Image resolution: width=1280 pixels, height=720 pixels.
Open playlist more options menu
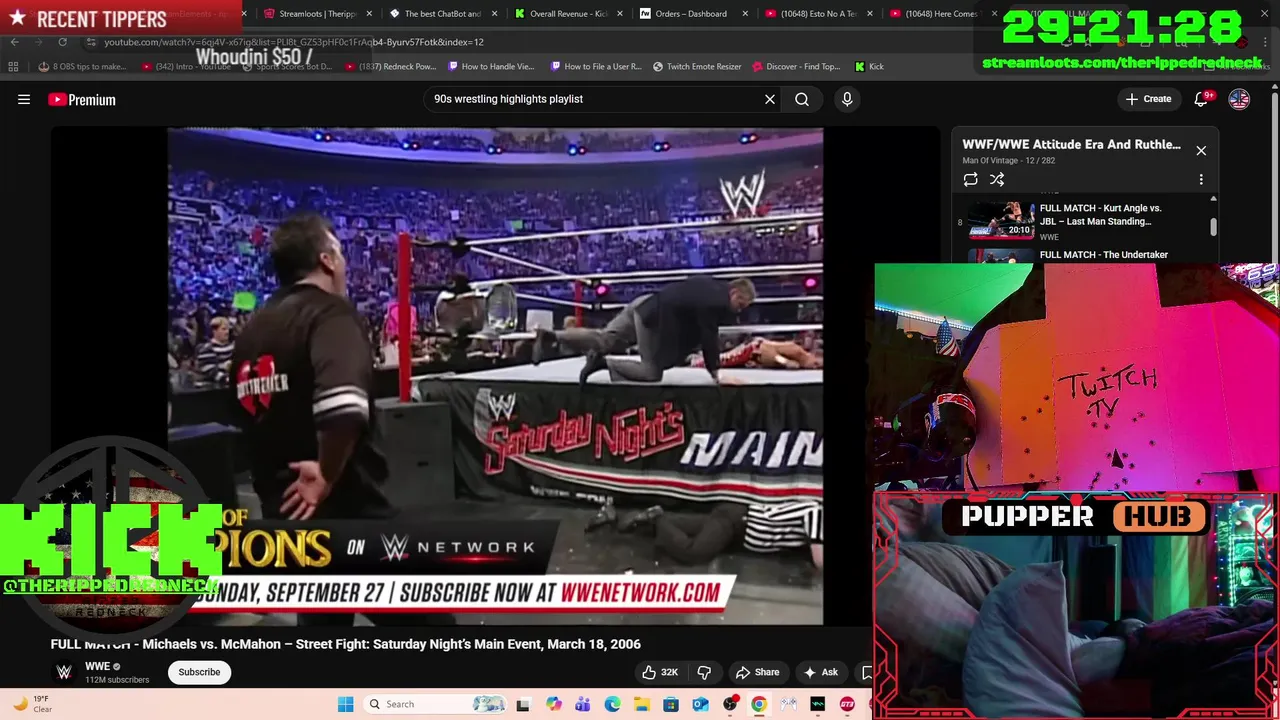[x=1201, y=179]
